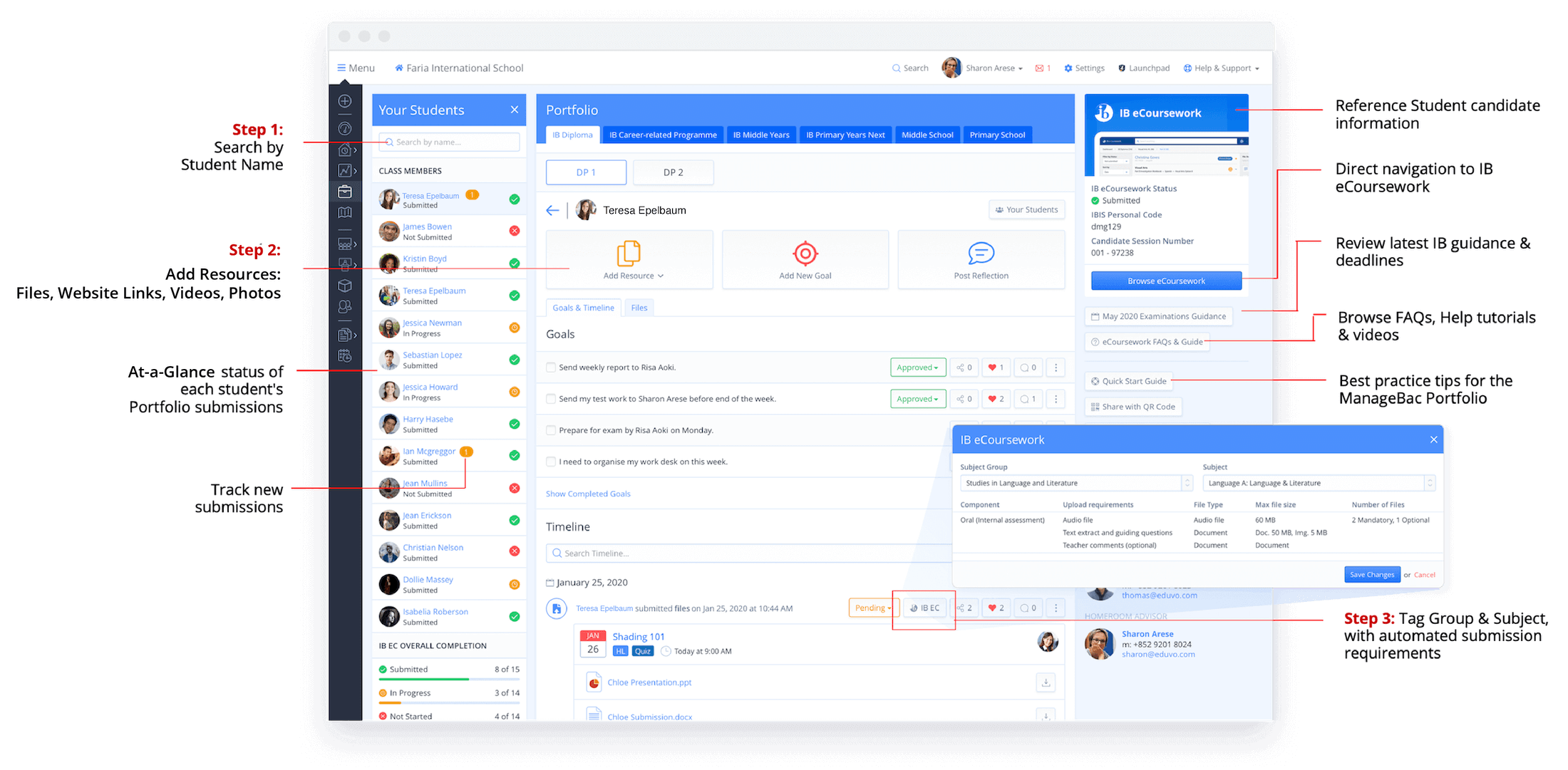
Task: Select the briefcase Portfolio icon in sidebar
Action: click(x=345, y=191)
